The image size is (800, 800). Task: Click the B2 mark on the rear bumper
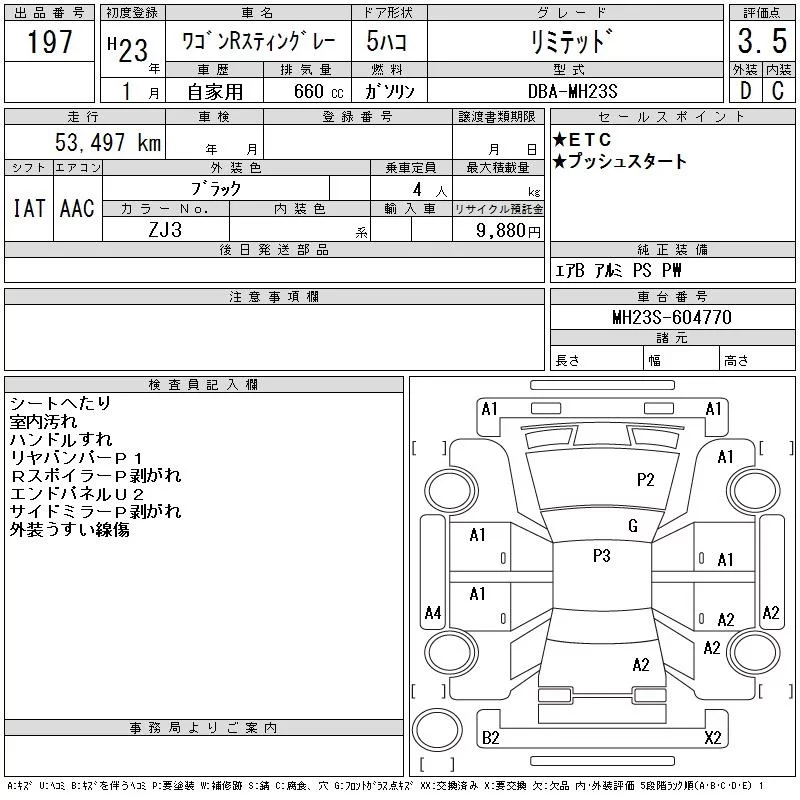pos(491,738)
